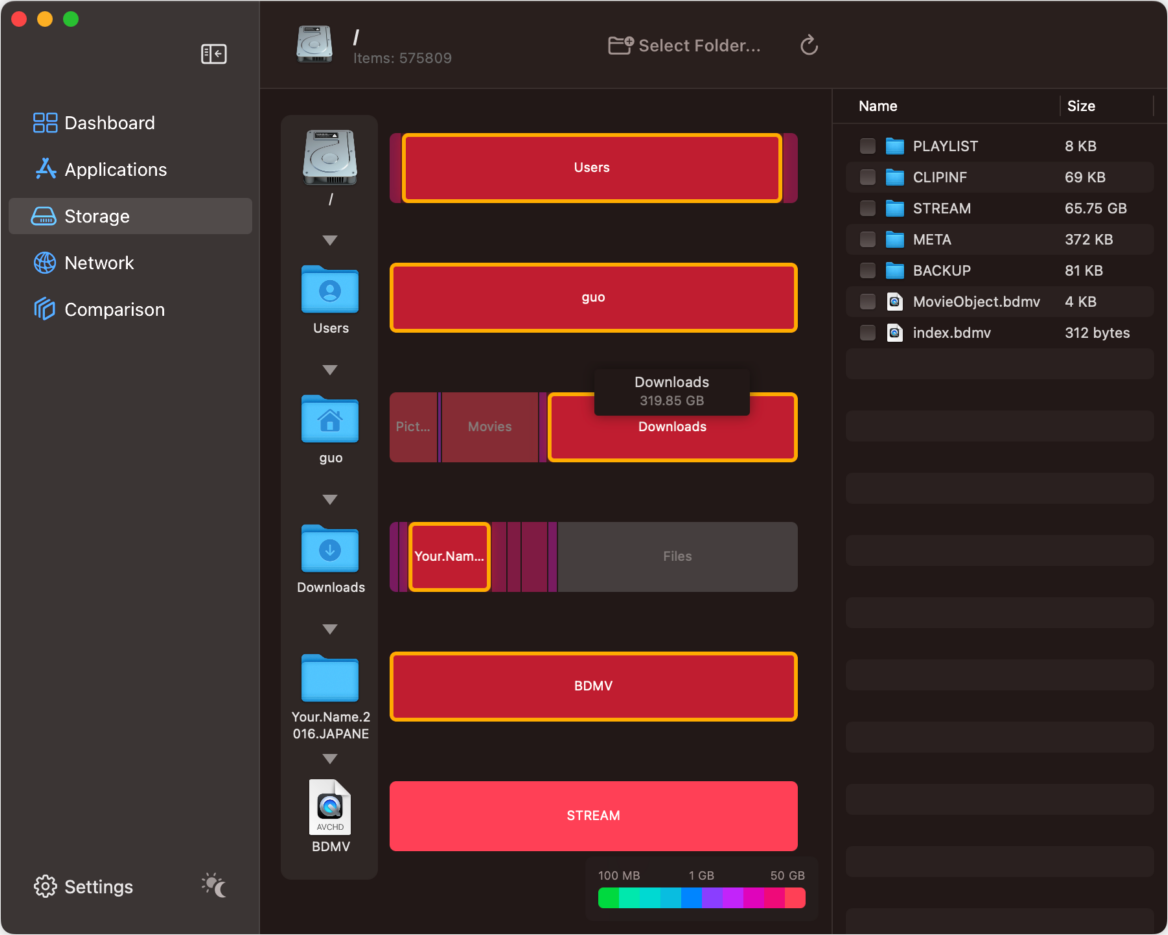Sort the list by the Size column

[1081, 107]
